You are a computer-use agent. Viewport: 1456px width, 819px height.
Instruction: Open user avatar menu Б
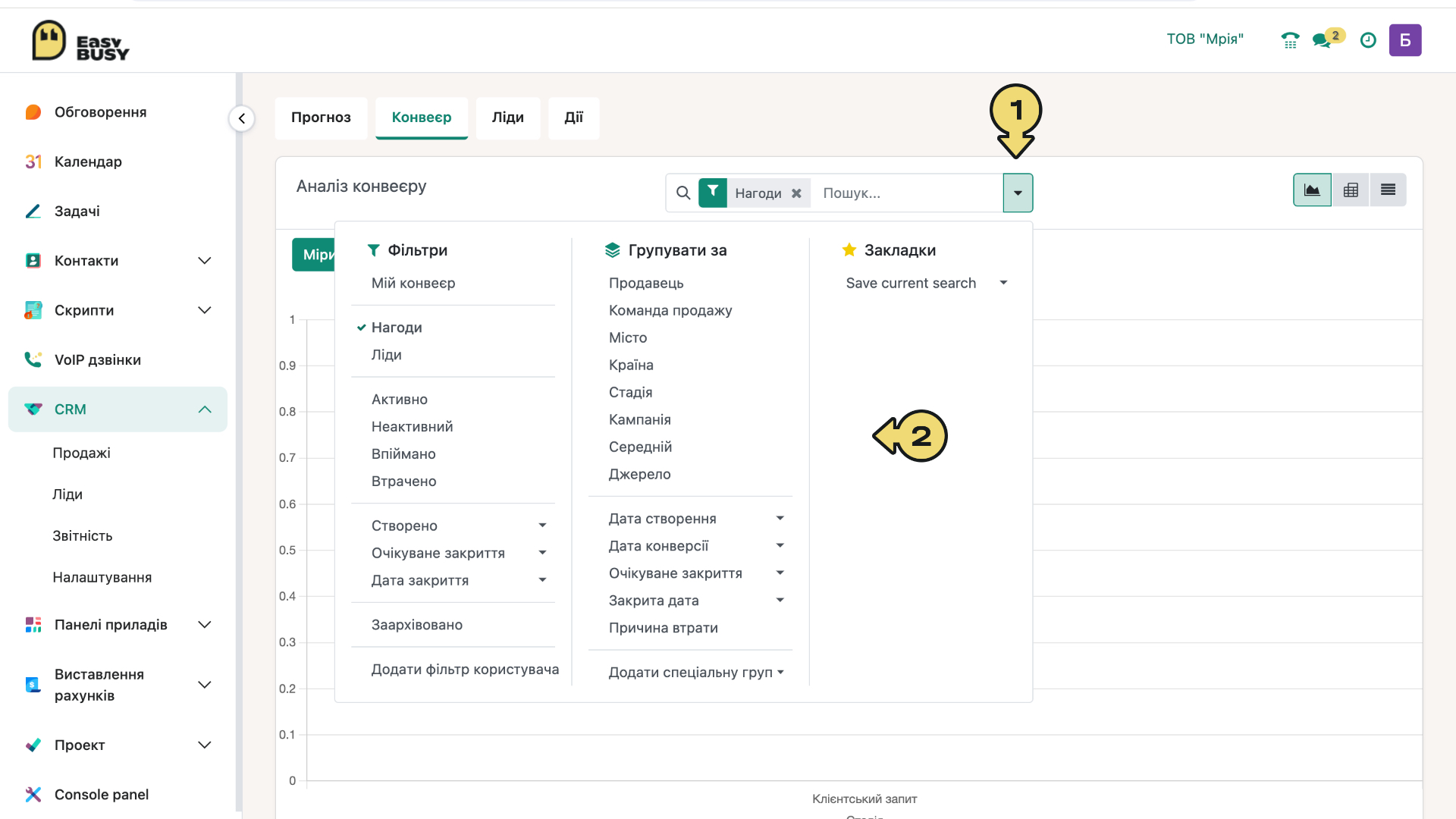pyautogui.click(x=1405, y=40)
